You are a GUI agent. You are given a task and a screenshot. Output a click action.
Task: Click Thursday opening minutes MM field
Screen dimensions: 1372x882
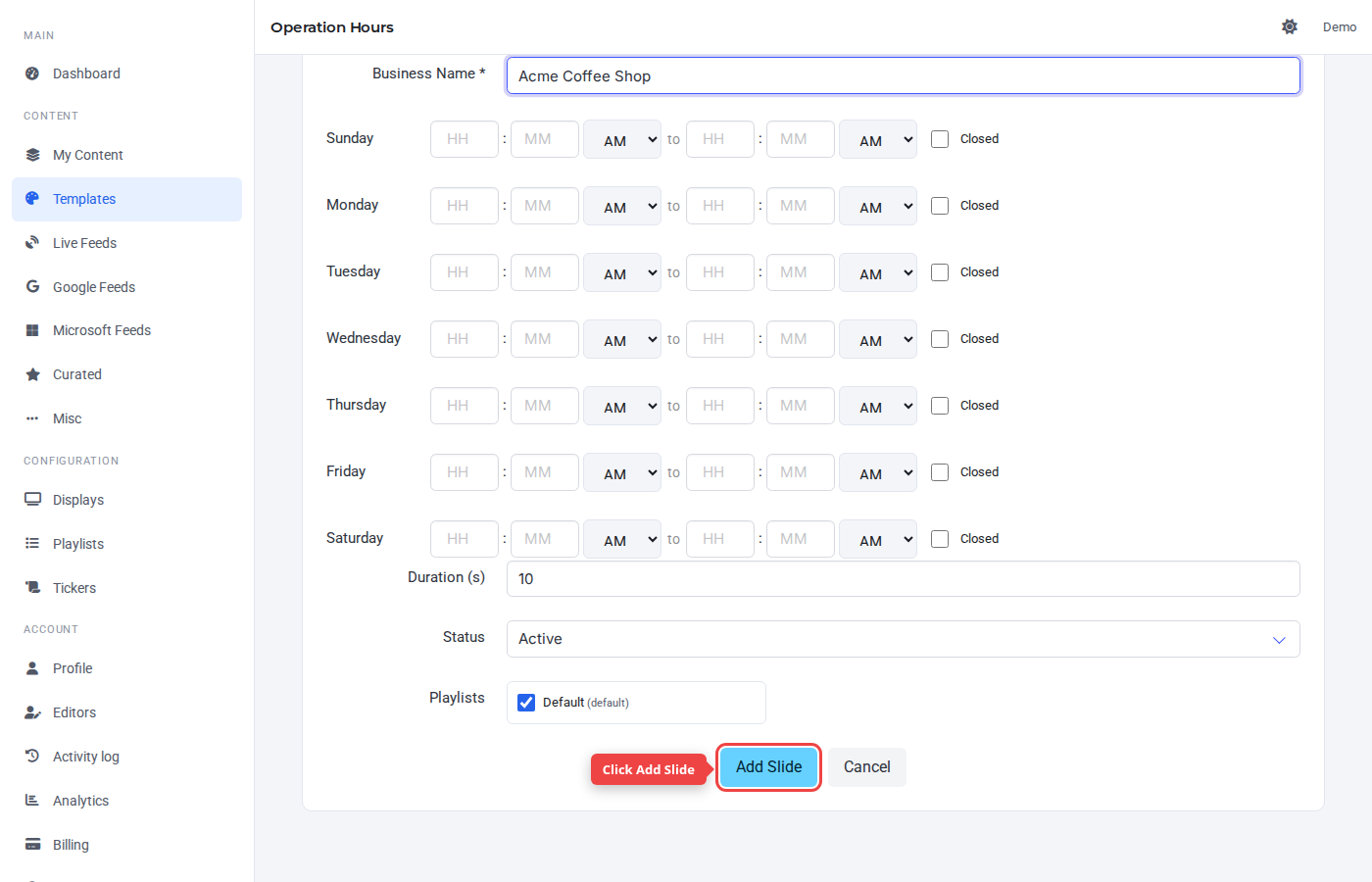point(545,406)
